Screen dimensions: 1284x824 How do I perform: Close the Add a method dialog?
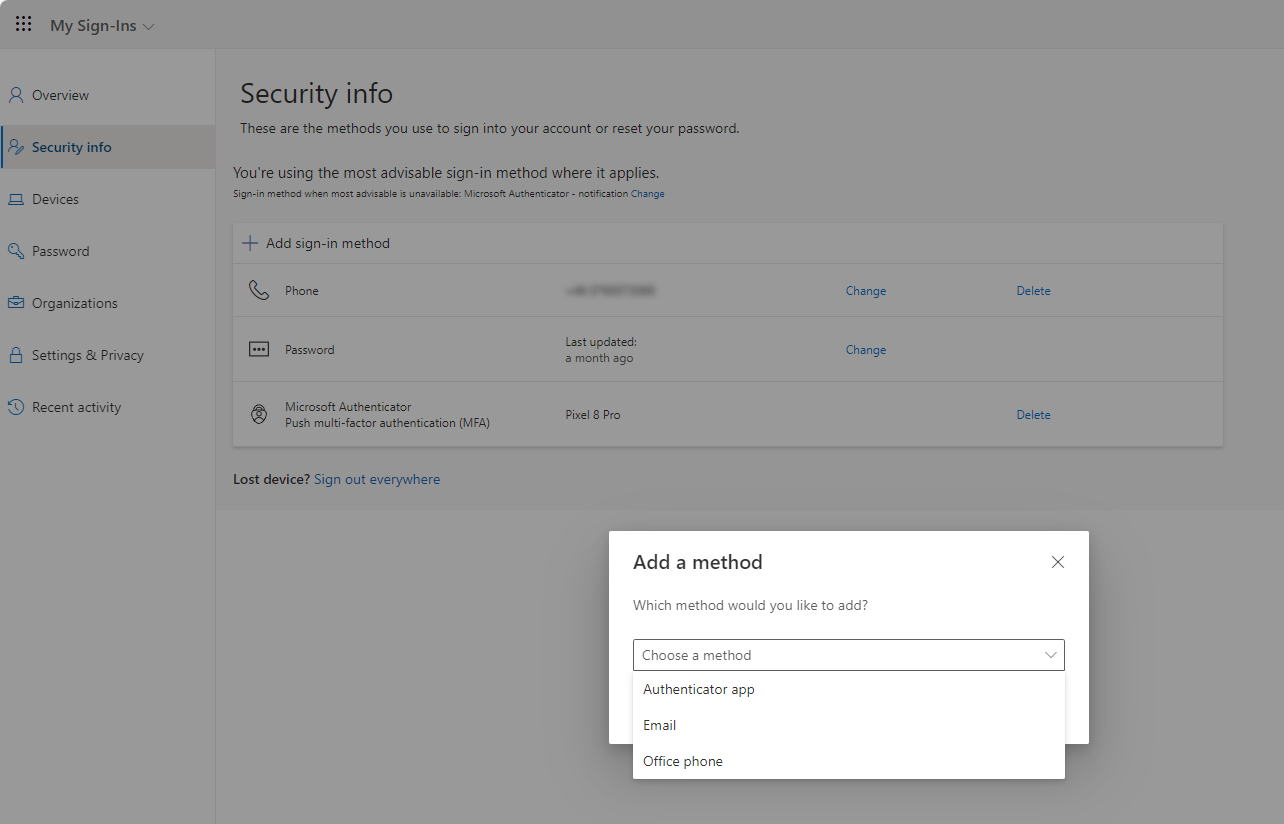1058,562
